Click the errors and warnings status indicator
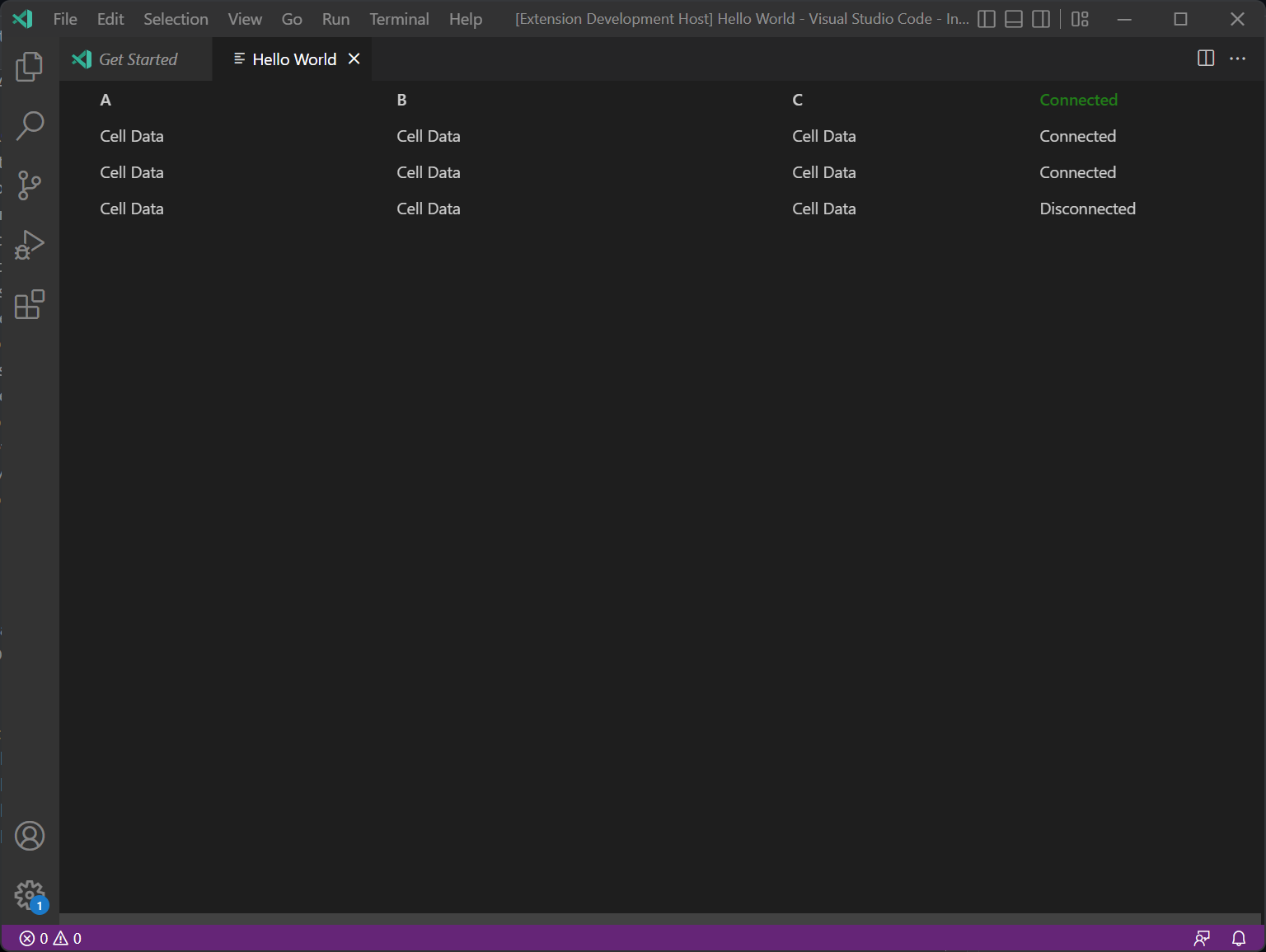 click(x=48, y=938)
